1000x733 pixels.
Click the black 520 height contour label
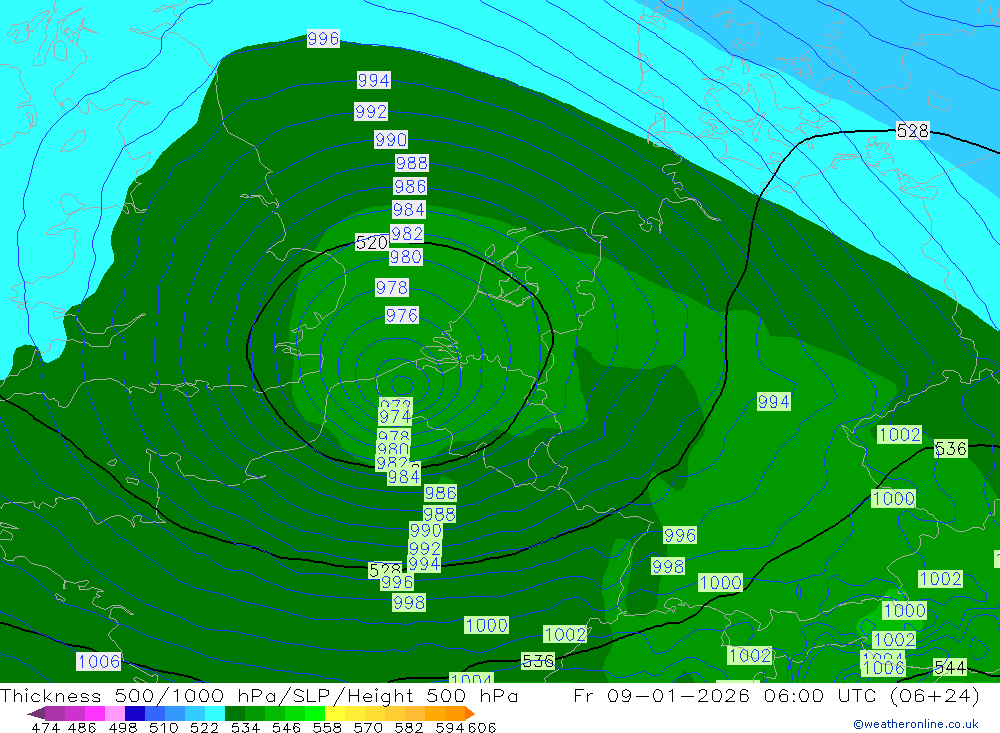372,242
